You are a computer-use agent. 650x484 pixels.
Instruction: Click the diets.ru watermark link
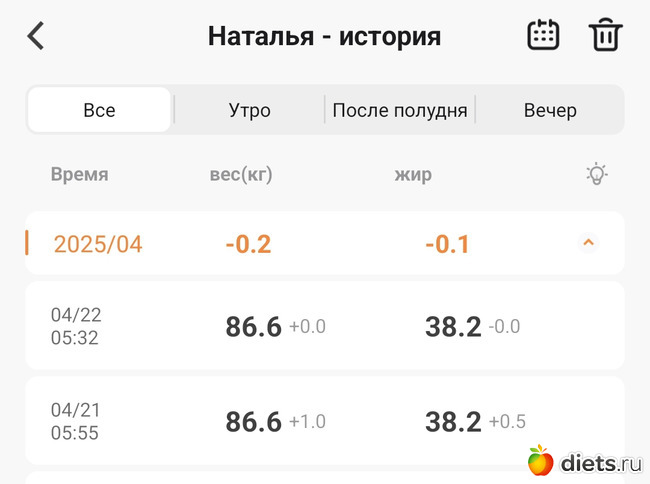click(x=585, y=461)
